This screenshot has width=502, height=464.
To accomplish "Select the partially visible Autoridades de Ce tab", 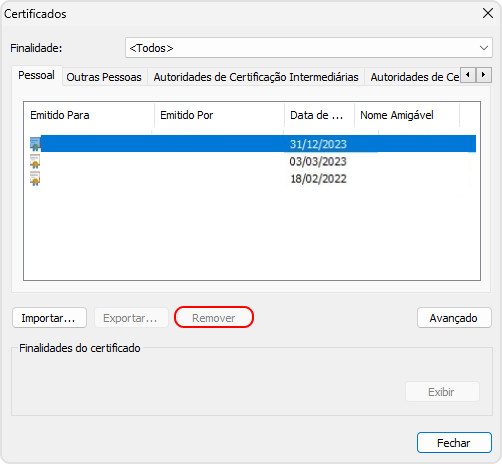I will pos(413,77).
